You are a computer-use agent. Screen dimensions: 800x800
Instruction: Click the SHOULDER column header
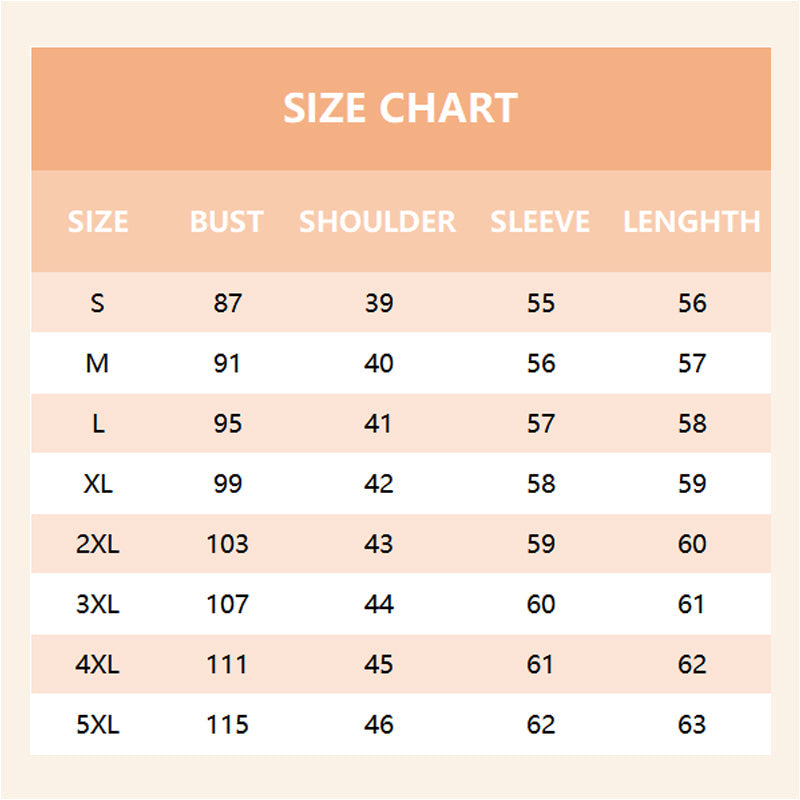pyautogui.click(x=378, y=221)
